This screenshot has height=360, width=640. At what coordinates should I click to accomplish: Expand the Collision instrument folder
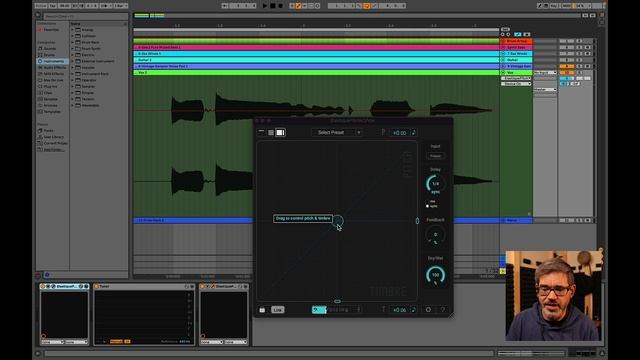point(73,36)
